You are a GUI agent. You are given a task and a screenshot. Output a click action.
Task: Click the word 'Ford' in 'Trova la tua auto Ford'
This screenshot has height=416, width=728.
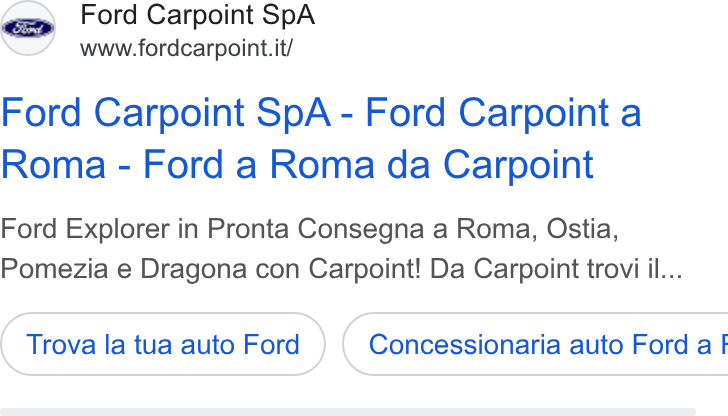[272, 344]
